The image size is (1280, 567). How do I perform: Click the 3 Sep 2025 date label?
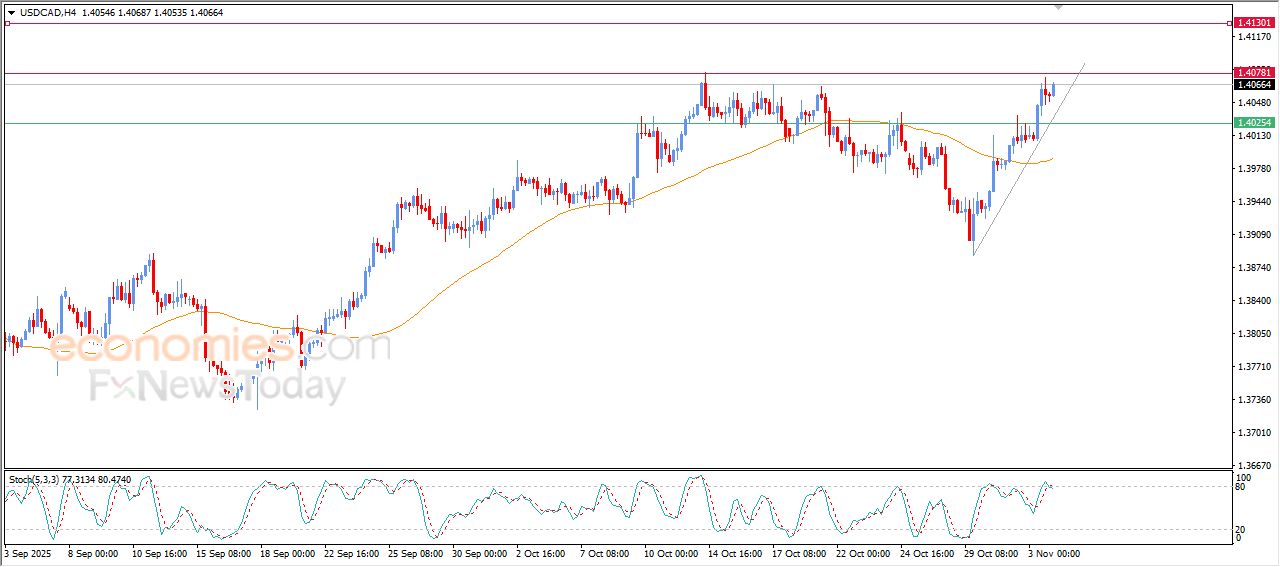coord(26,553)
